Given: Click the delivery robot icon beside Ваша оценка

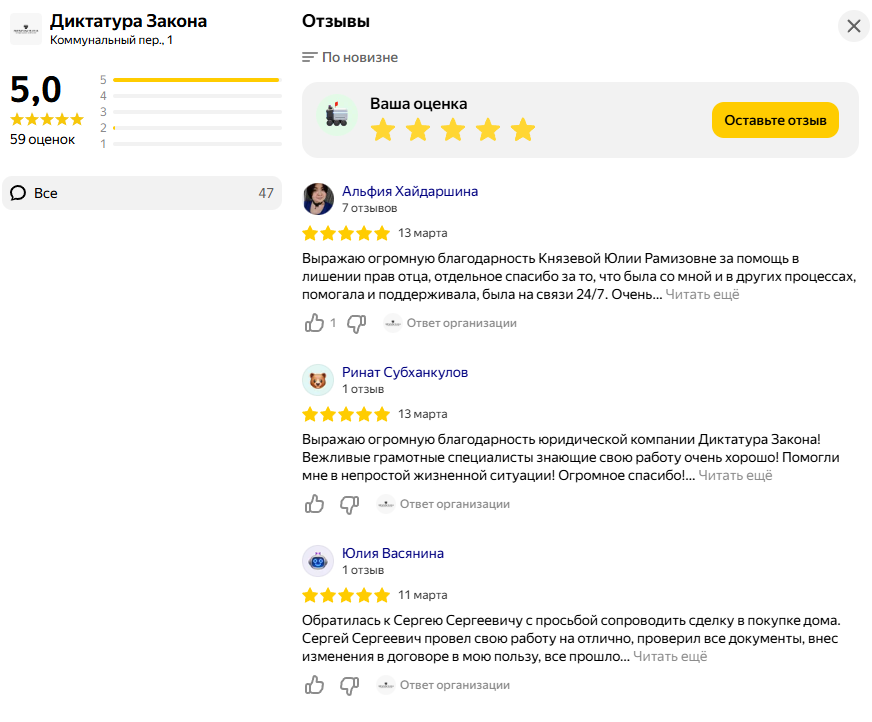Looking at the screenshot, I should coord(336,115).
